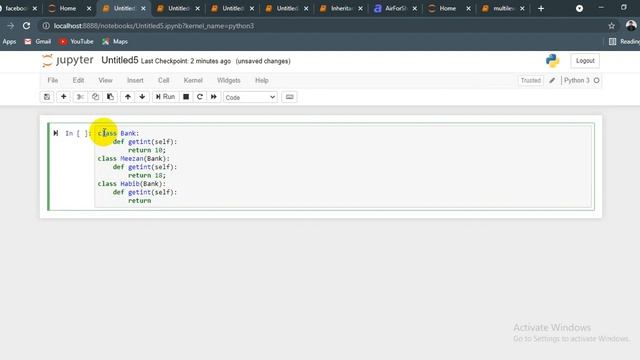
Task: Open the Kernel menu
Action: 193,80
